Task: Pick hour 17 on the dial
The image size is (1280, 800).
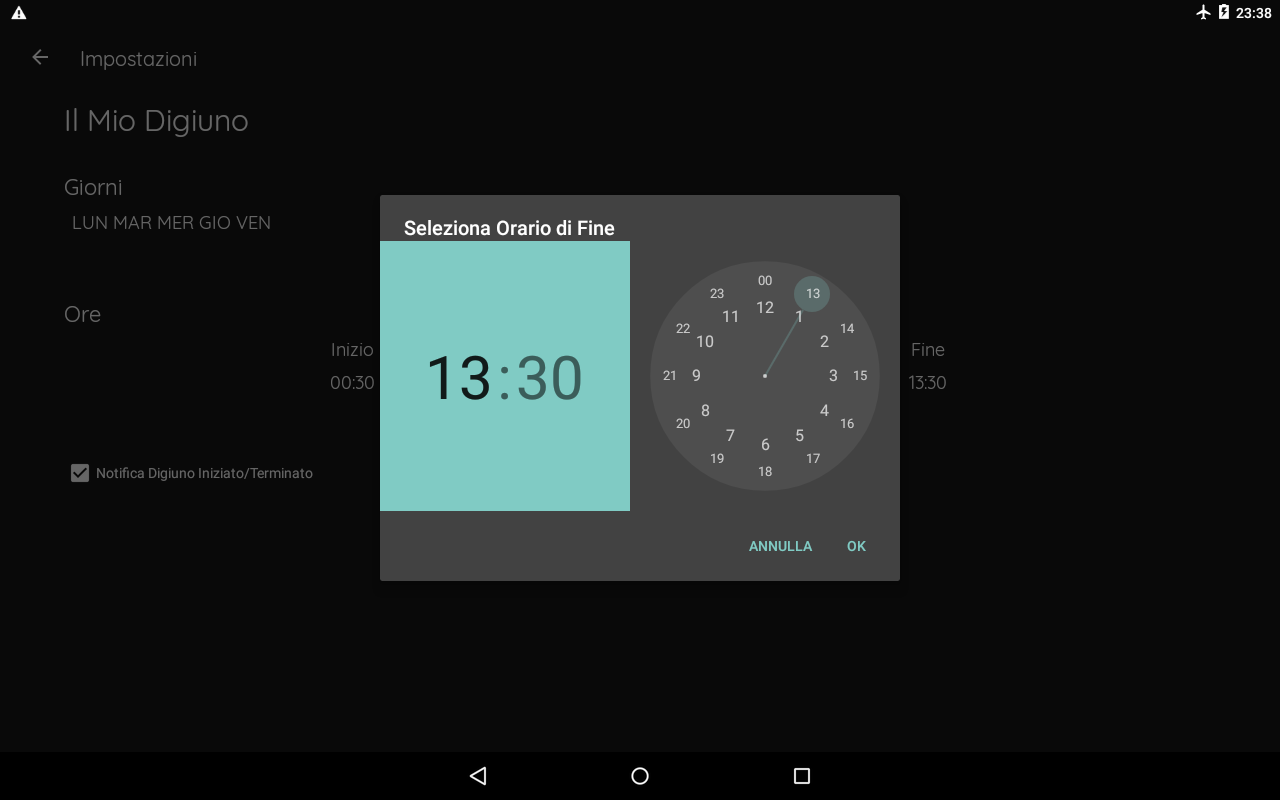Action: (x=813, y=459)
